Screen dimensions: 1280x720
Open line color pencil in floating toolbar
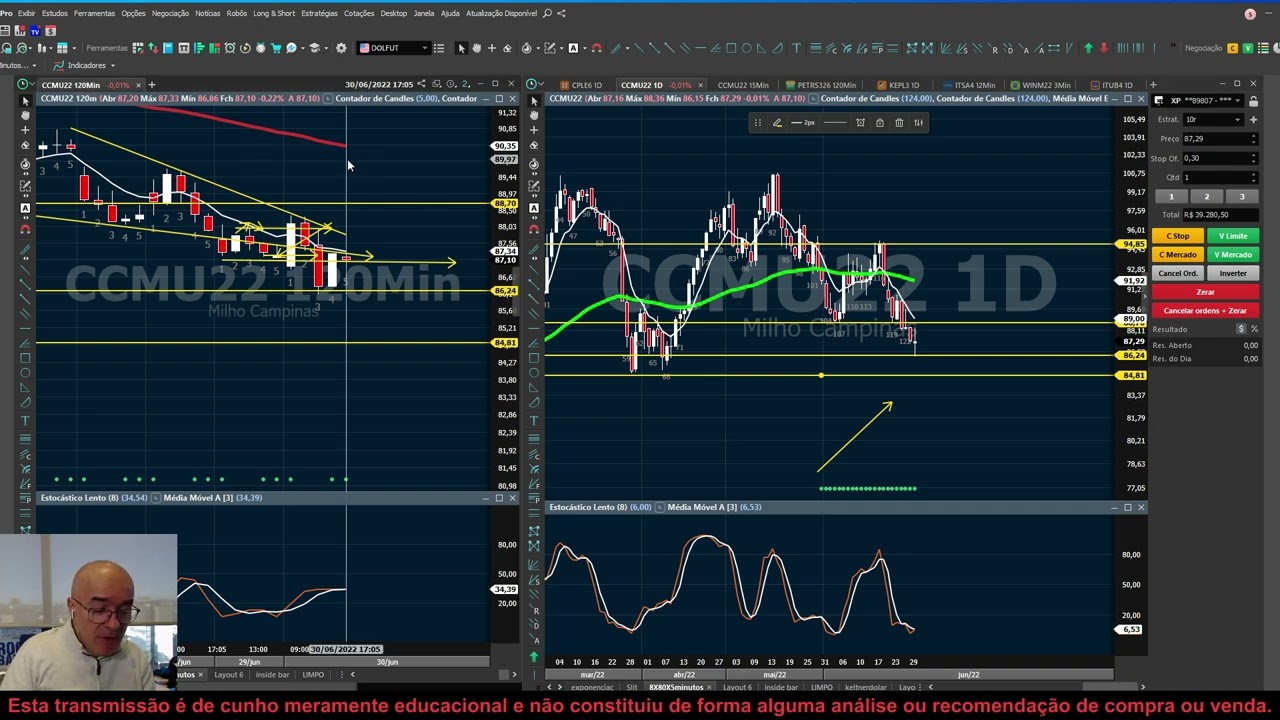[777, 122]
